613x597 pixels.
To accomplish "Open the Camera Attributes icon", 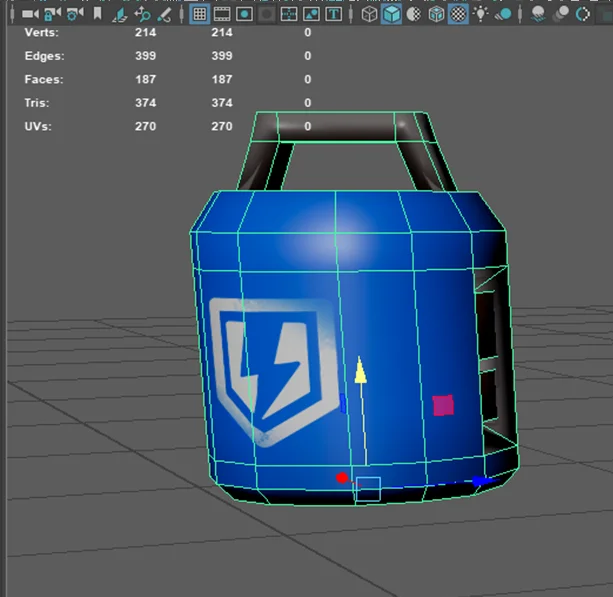I will [75, 14].
